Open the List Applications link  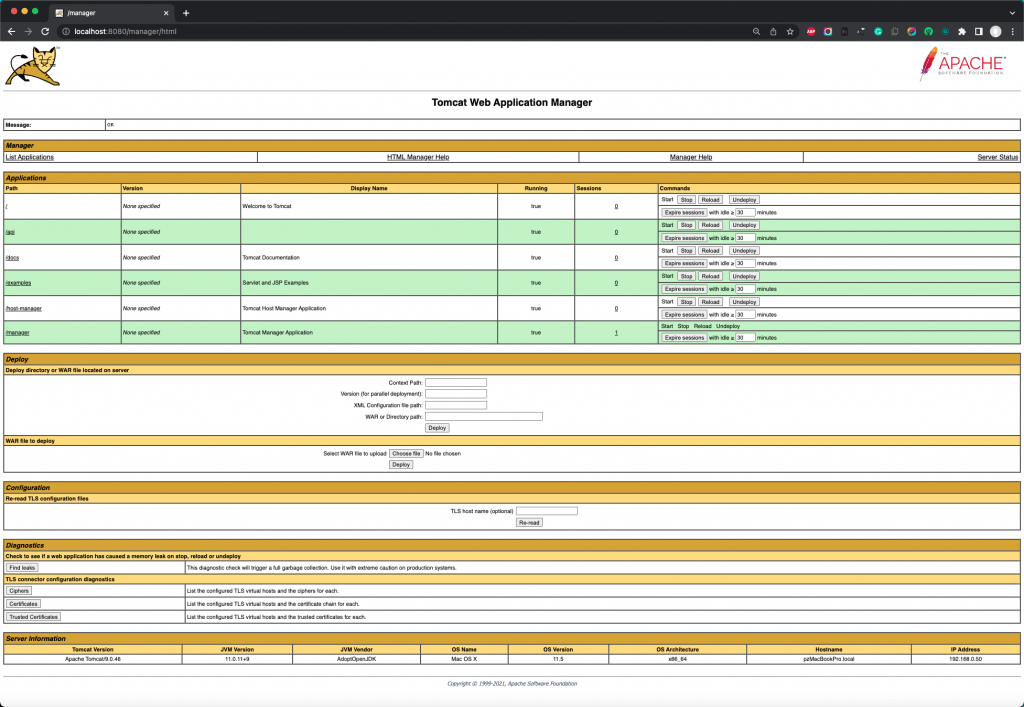pyautogui.click(x=29, y=157)
